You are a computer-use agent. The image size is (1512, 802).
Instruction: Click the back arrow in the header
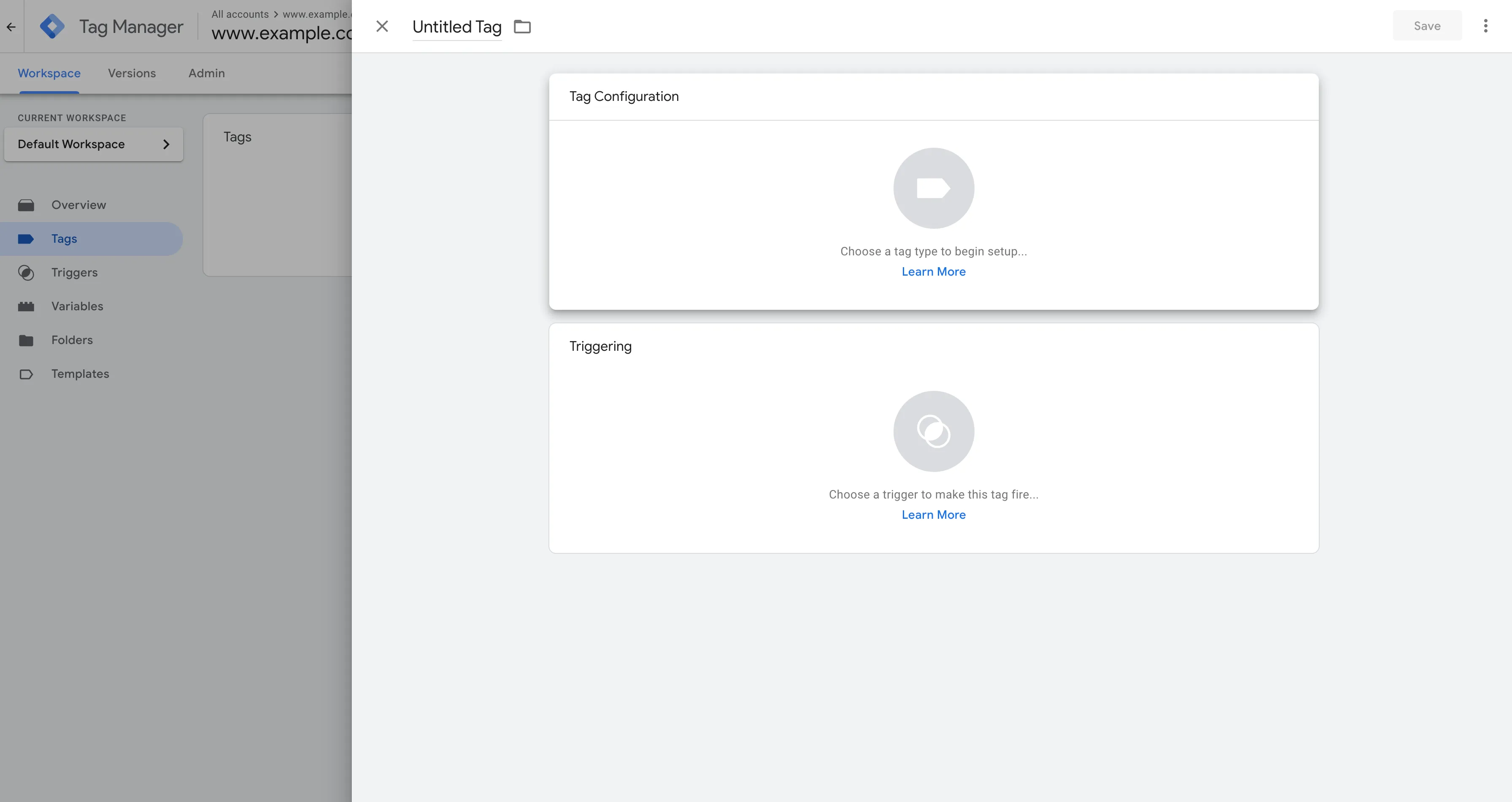click(x=11, y=27)
